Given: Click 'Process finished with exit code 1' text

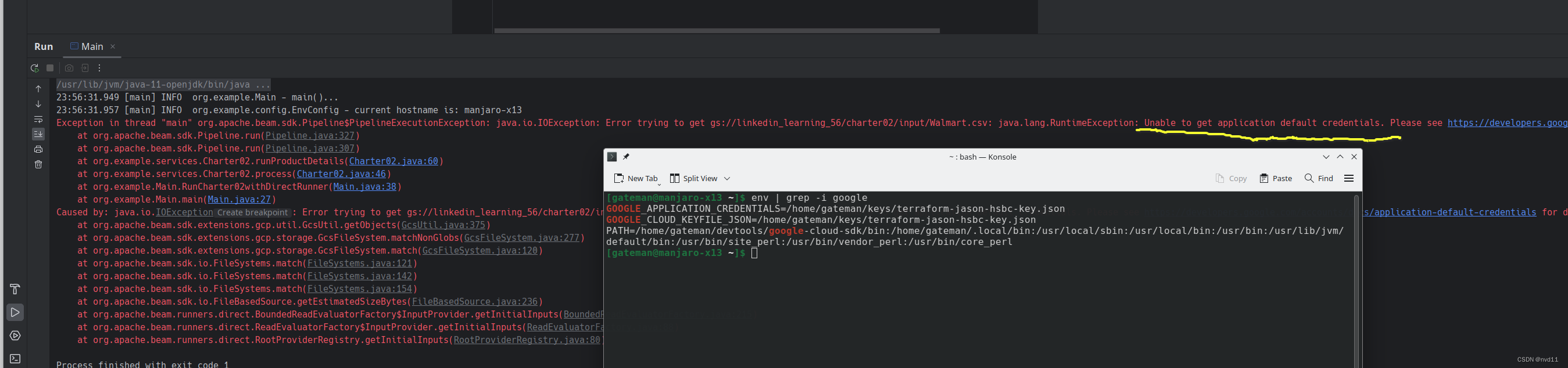Looking at the screenshot, I should click(142, 365).
